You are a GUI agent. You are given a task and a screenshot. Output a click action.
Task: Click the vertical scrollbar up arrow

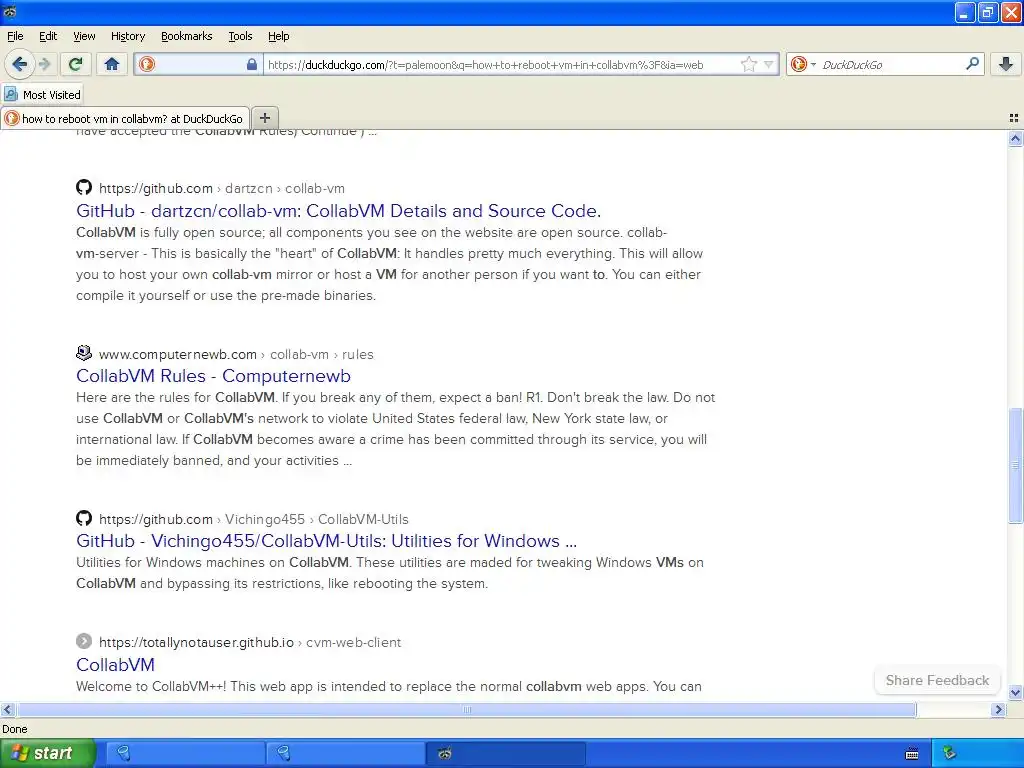tap(1015, 138)
